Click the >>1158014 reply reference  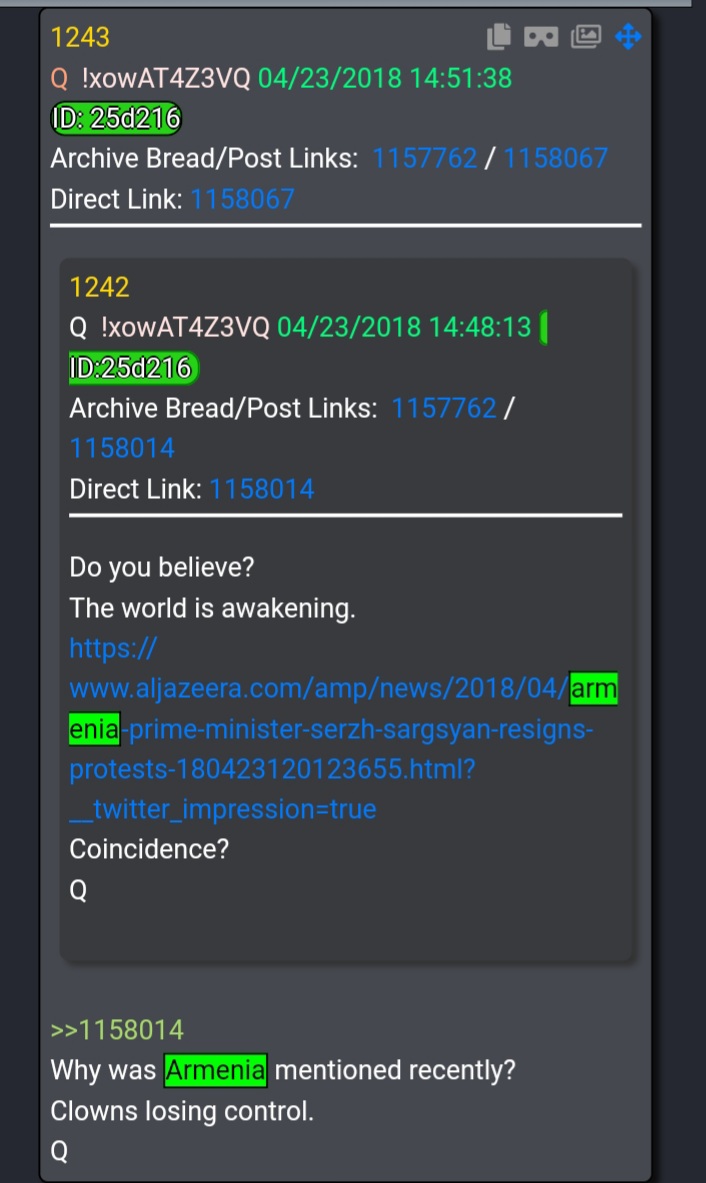117,1030
